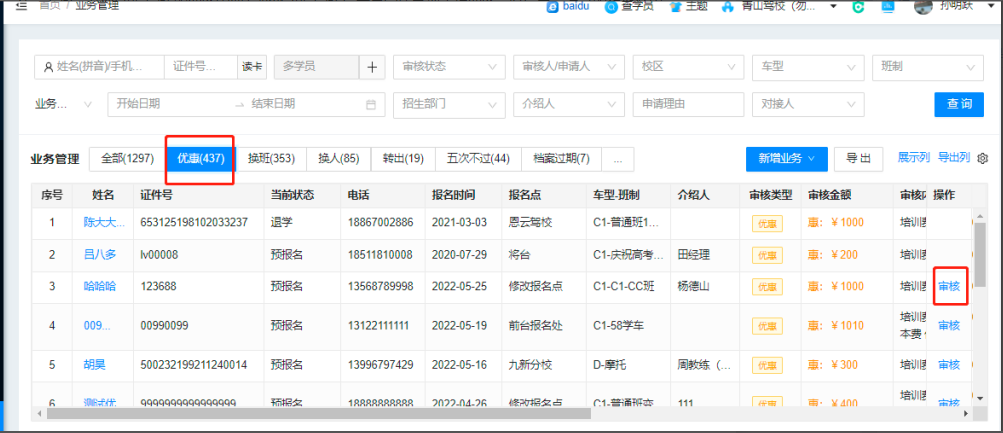Open the 查学员 search icon
Screen dimensions: 1003x433
tap(612, 6)
